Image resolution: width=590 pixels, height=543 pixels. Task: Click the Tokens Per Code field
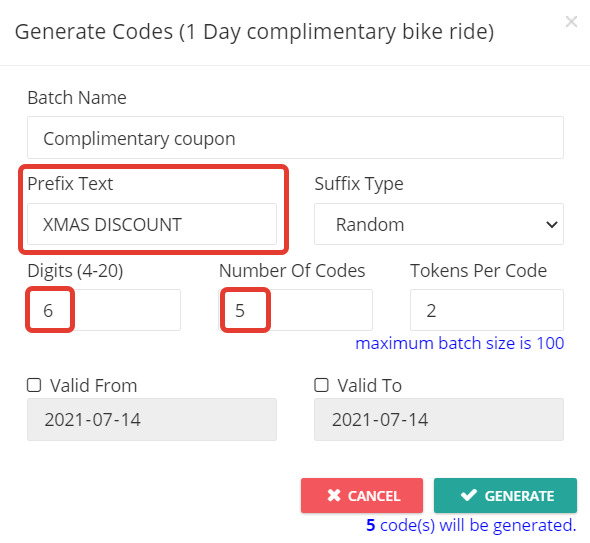pos(487,310)
